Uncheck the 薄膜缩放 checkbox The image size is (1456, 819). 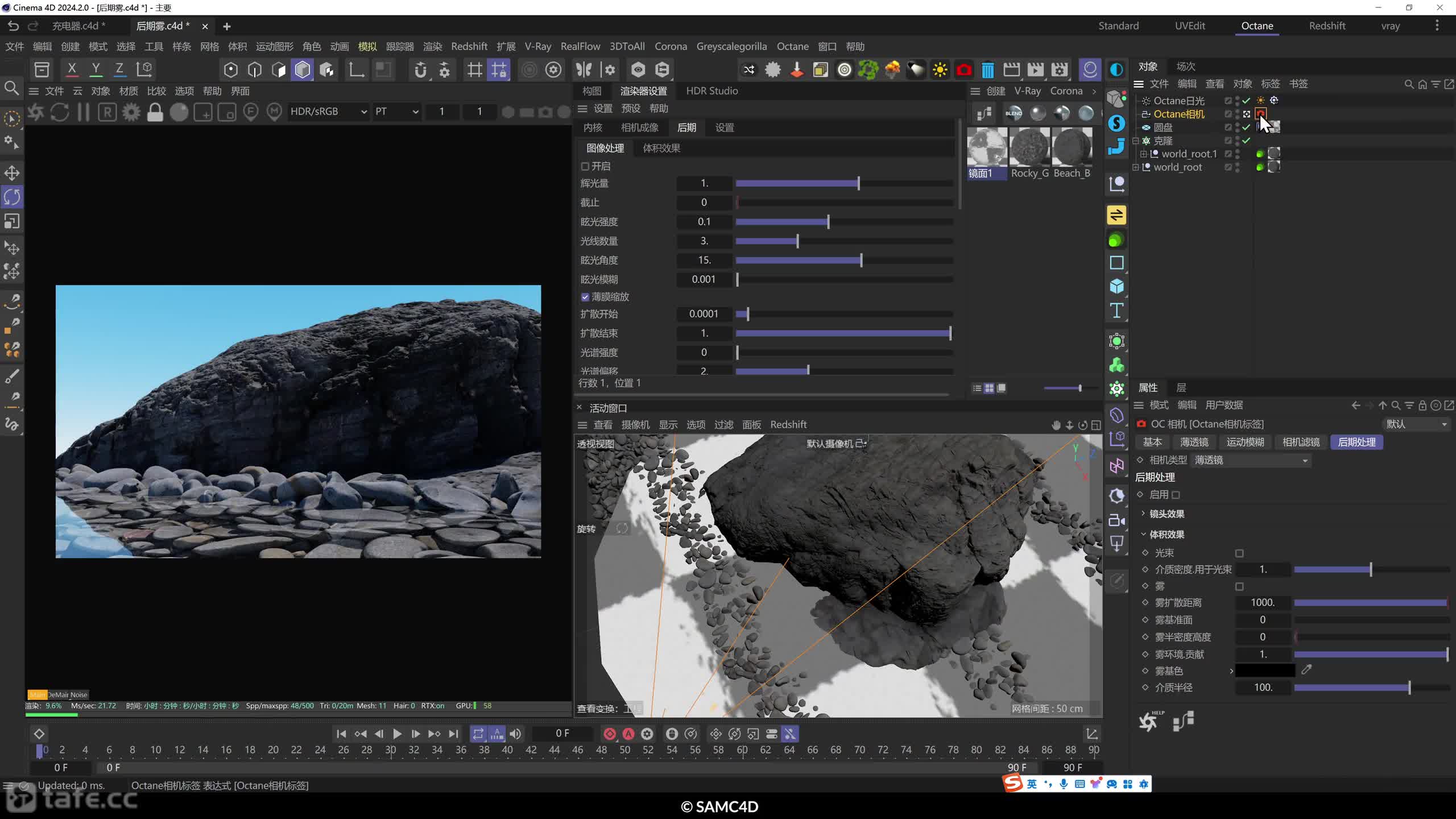coord(585,297)
